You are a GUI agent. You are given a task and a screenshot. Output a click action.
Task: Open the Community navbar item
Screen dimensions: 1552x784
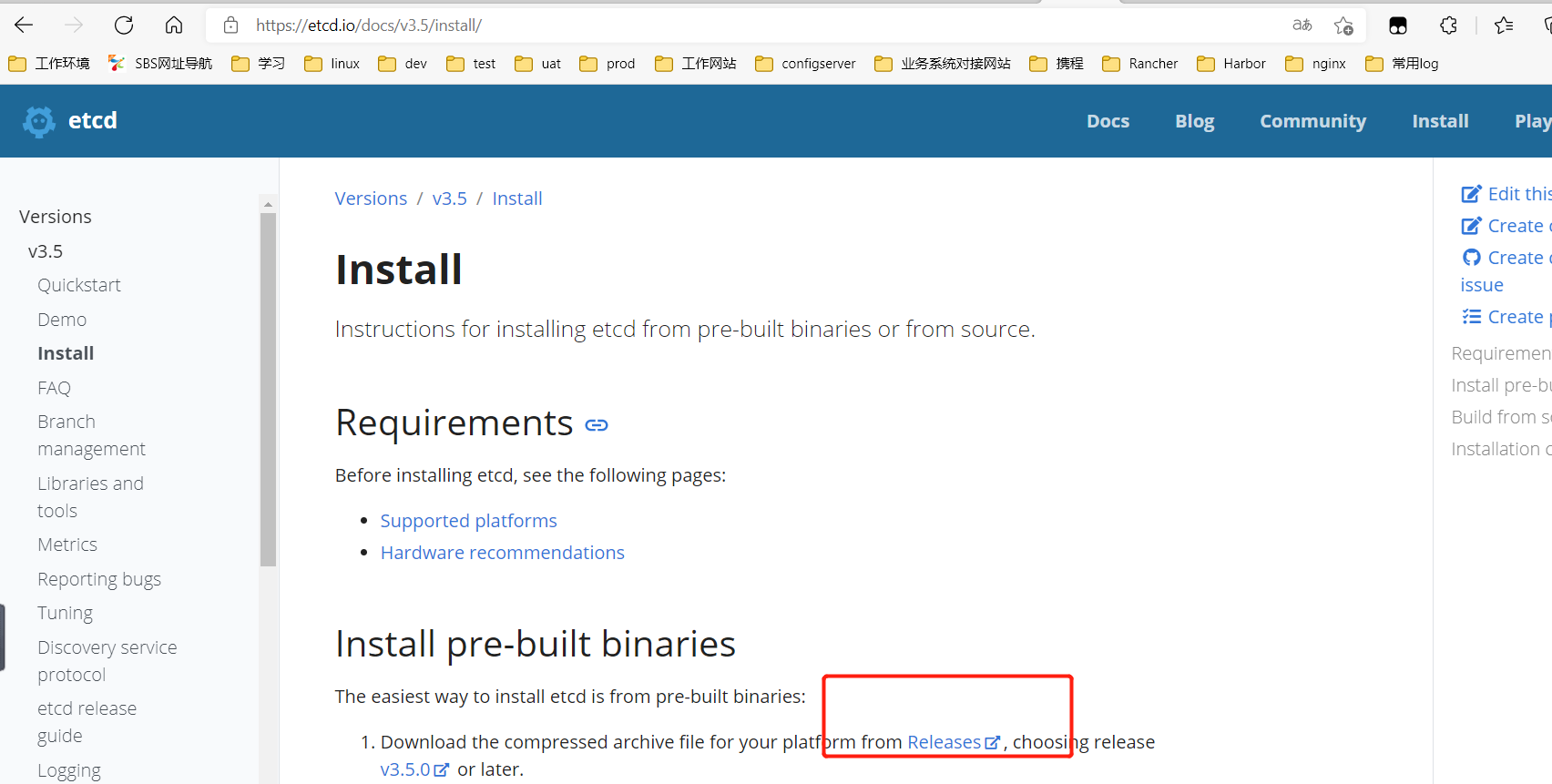point(1312,121)
